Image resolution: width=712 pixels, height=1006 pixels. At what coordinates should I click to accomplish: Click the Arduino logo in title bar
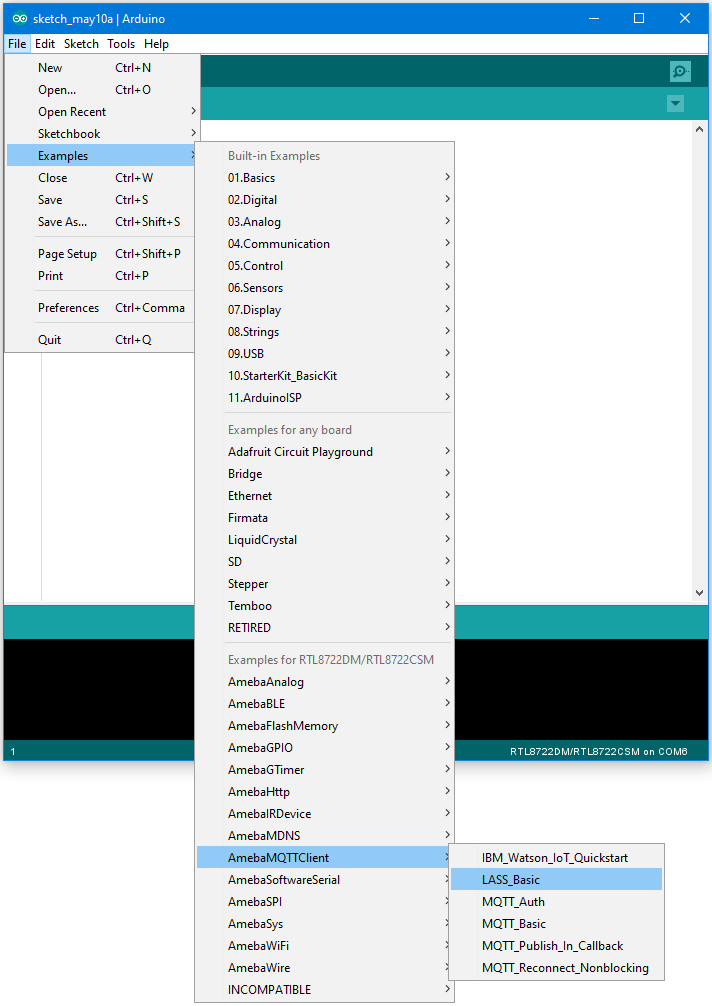20,19
